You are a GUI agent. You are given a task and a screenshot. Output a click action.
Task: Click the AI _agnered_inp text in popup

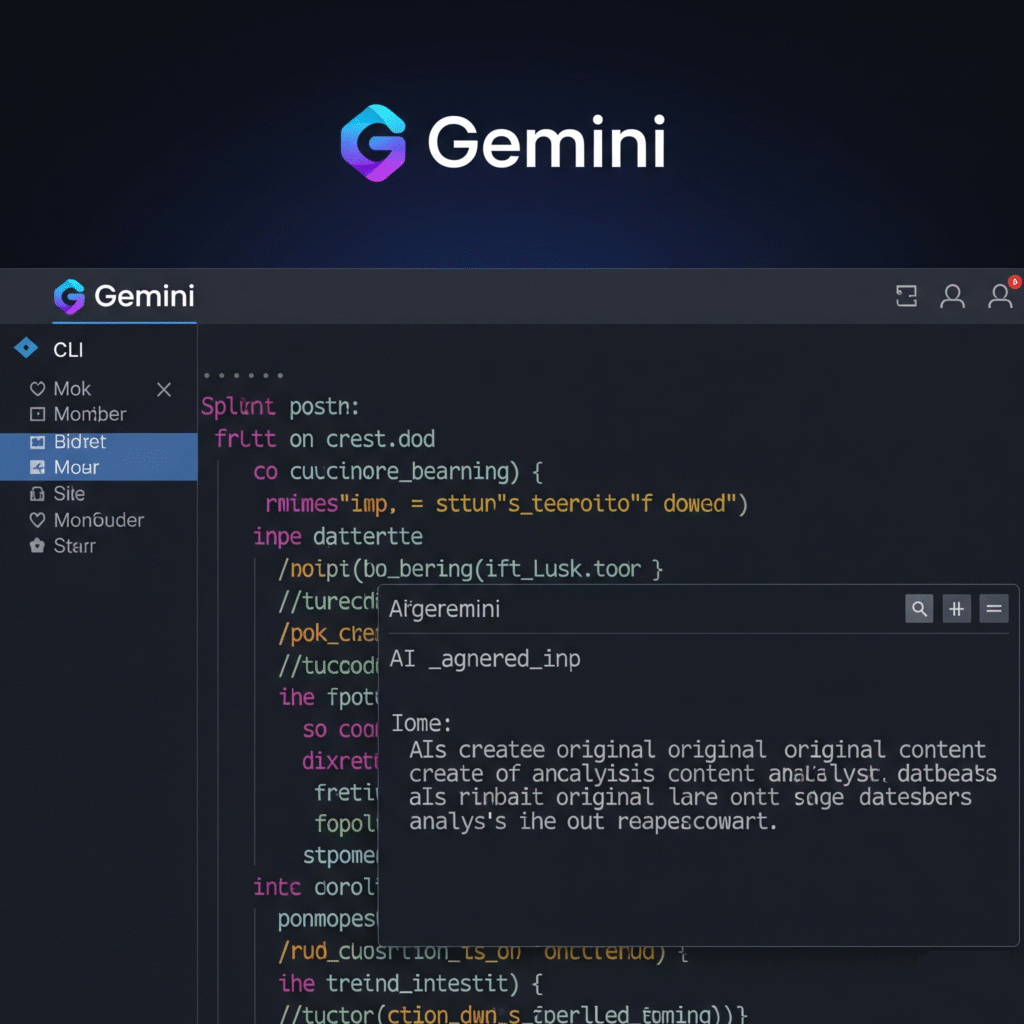485,658
